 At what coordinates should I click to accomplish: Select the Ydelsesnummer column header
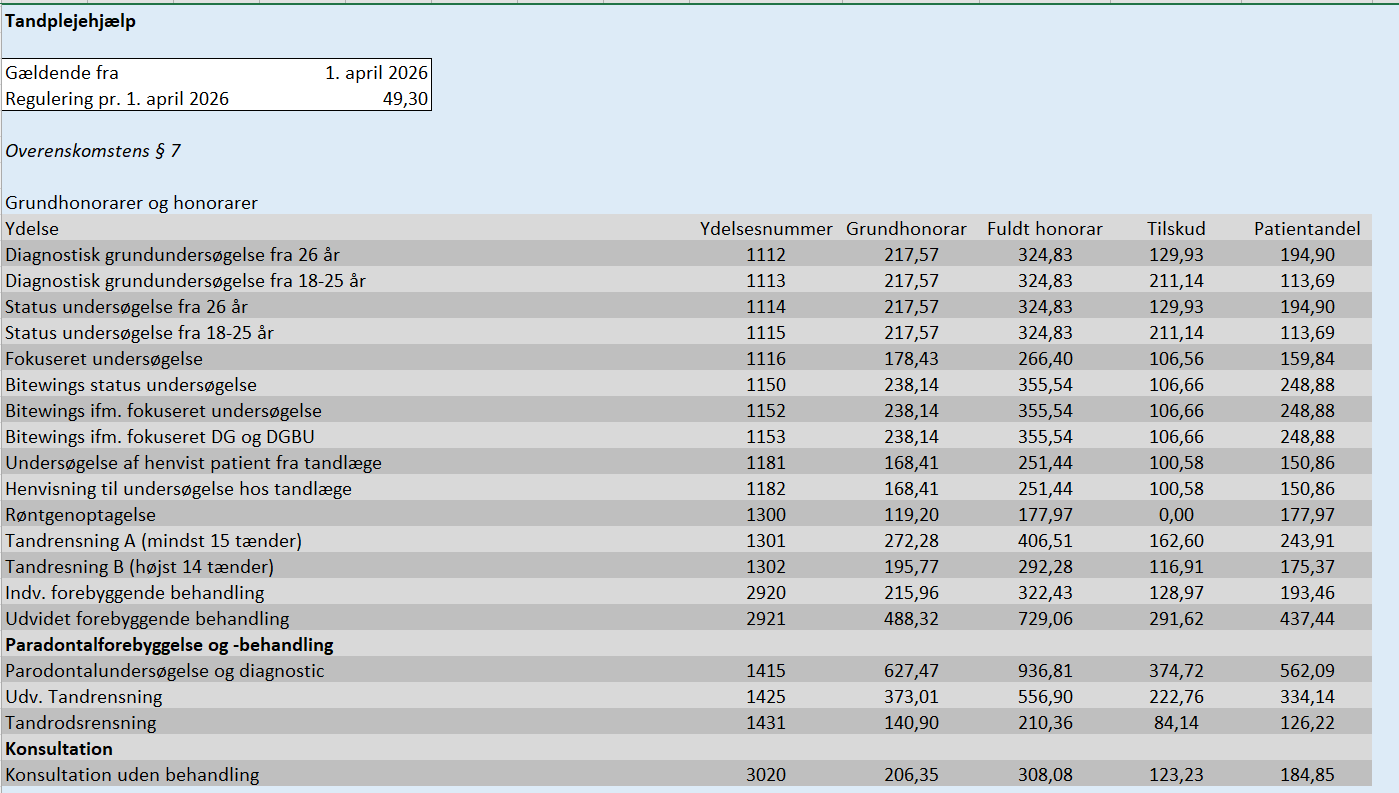tap(766, 229)
